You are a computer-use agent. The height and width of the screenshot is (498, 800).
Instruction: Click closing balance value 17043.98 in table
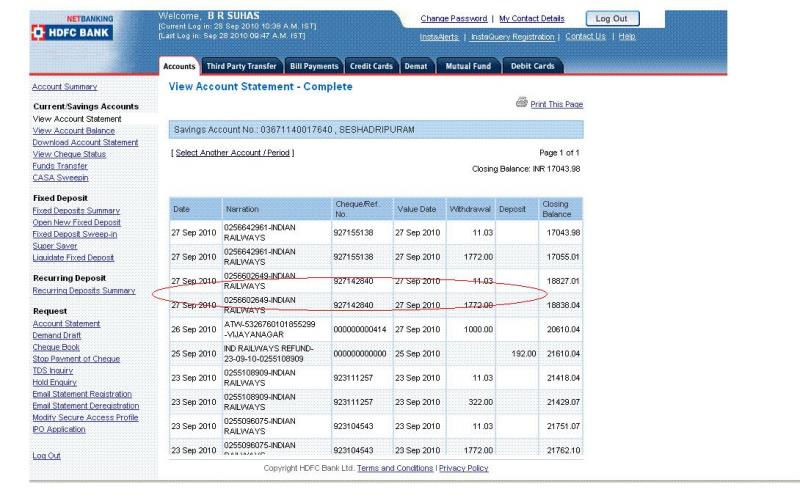tap(563, 233)
